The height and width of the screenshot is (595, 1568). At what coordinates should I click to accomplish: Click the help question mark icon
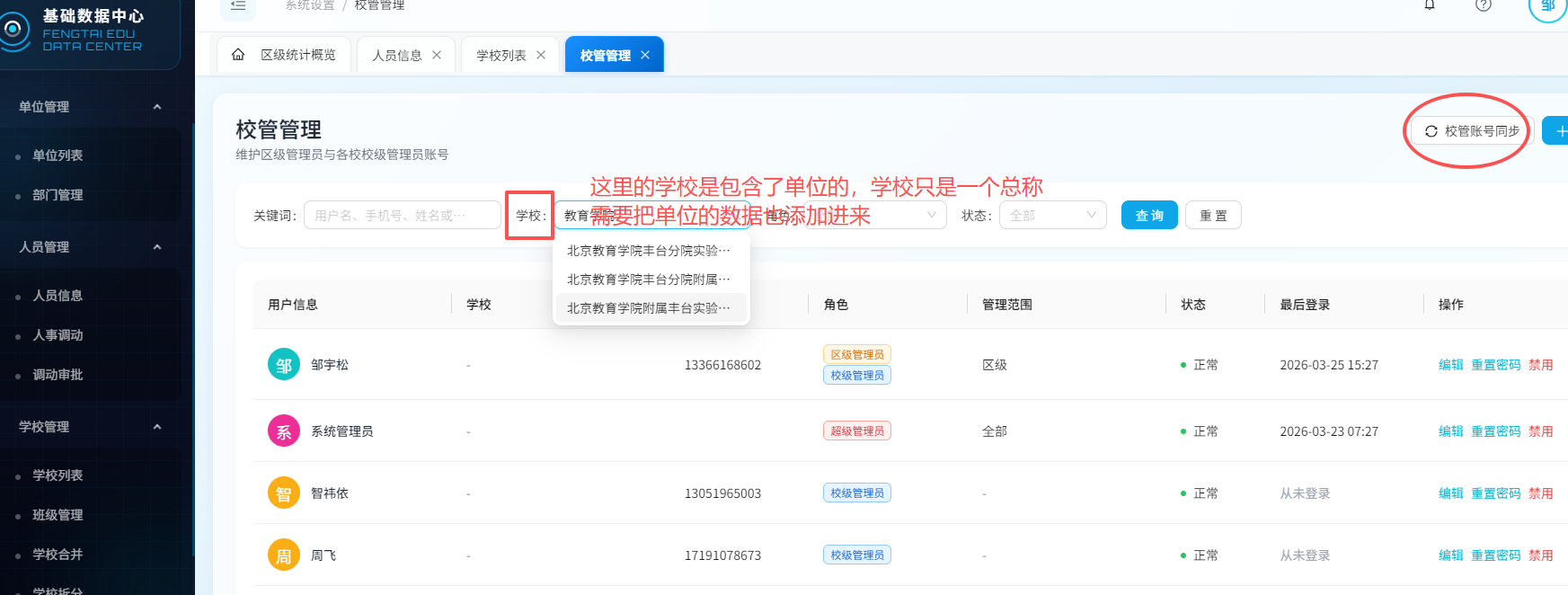[1484, 5]
